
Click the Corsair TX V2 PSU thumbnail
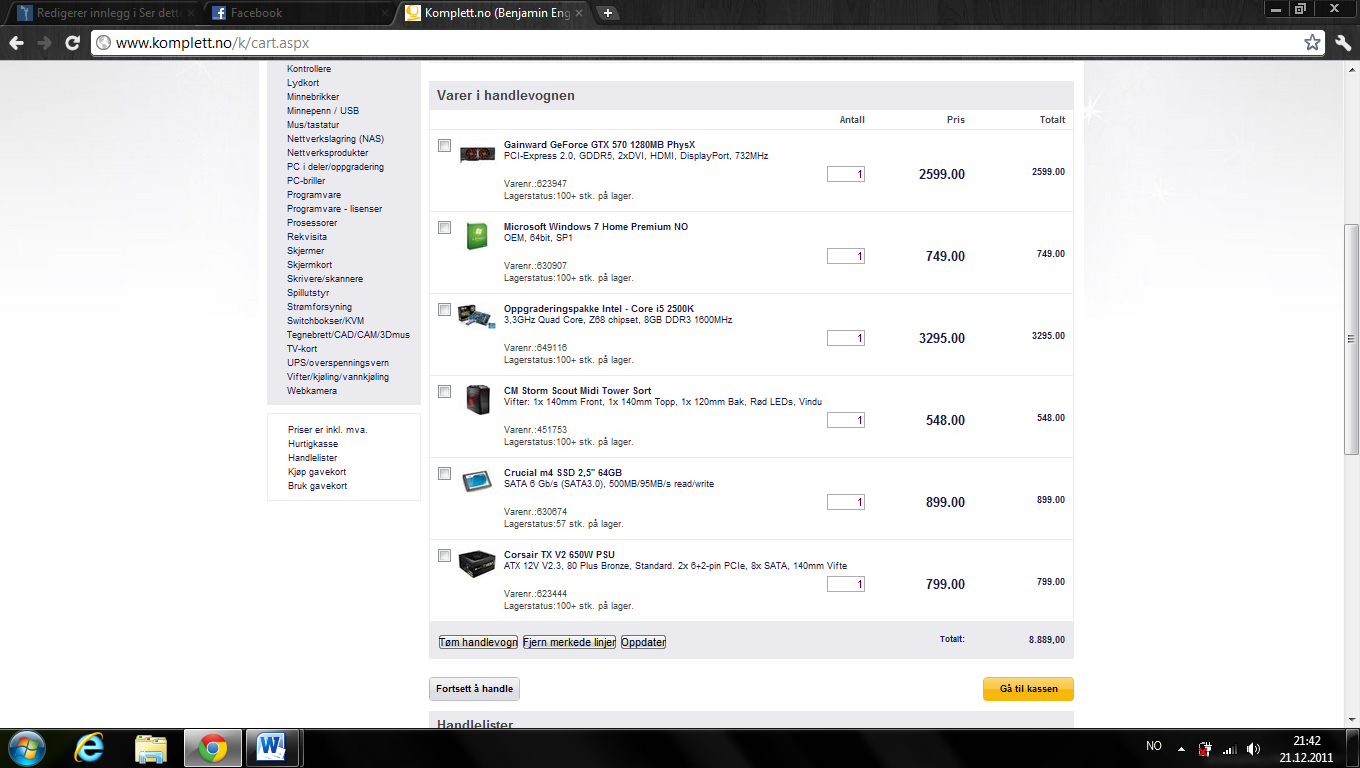point(477,564)
